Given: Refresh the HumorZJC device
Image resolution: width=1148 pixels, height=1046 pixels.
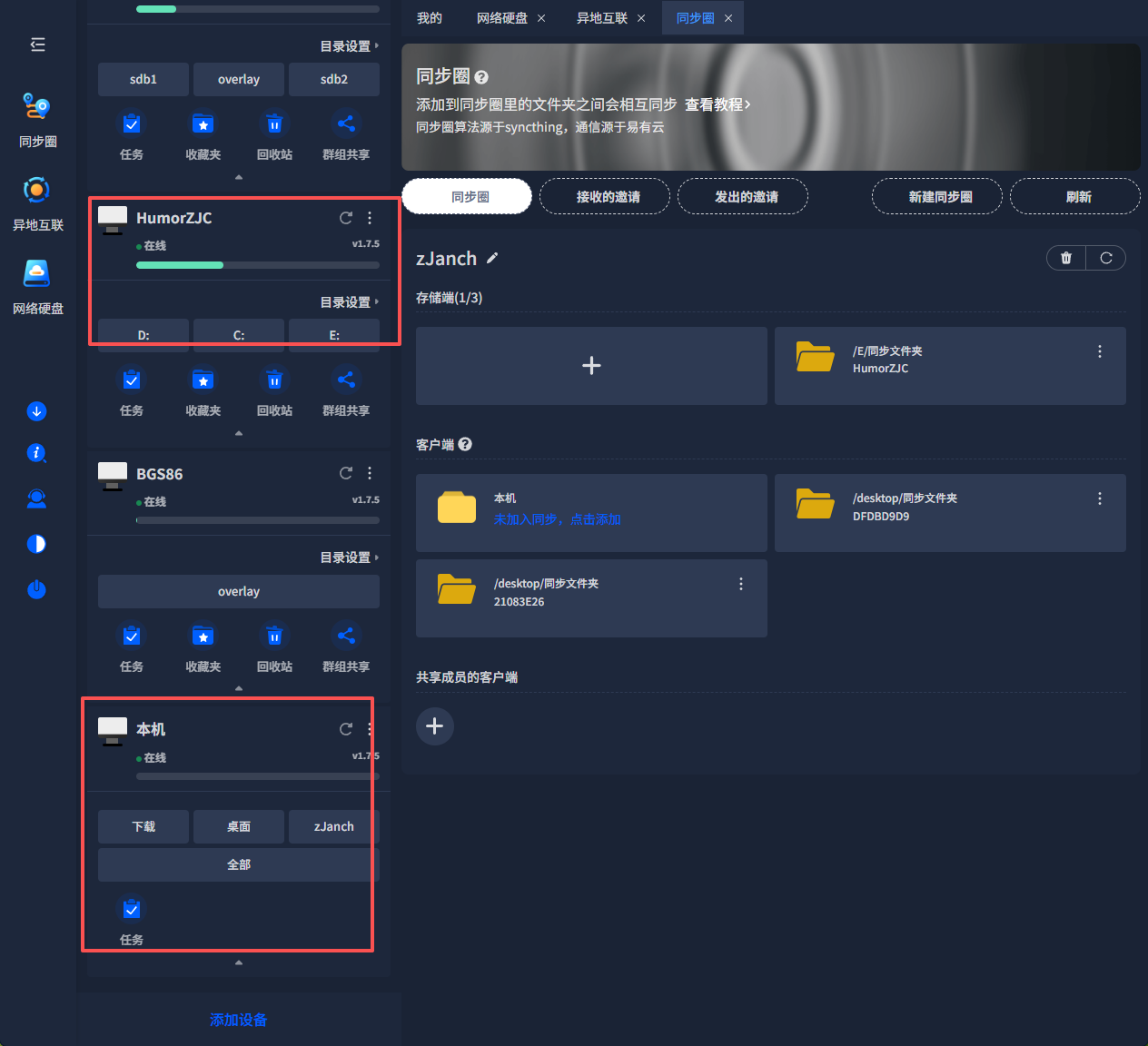Looking at the screenshot, I should 346,218.
